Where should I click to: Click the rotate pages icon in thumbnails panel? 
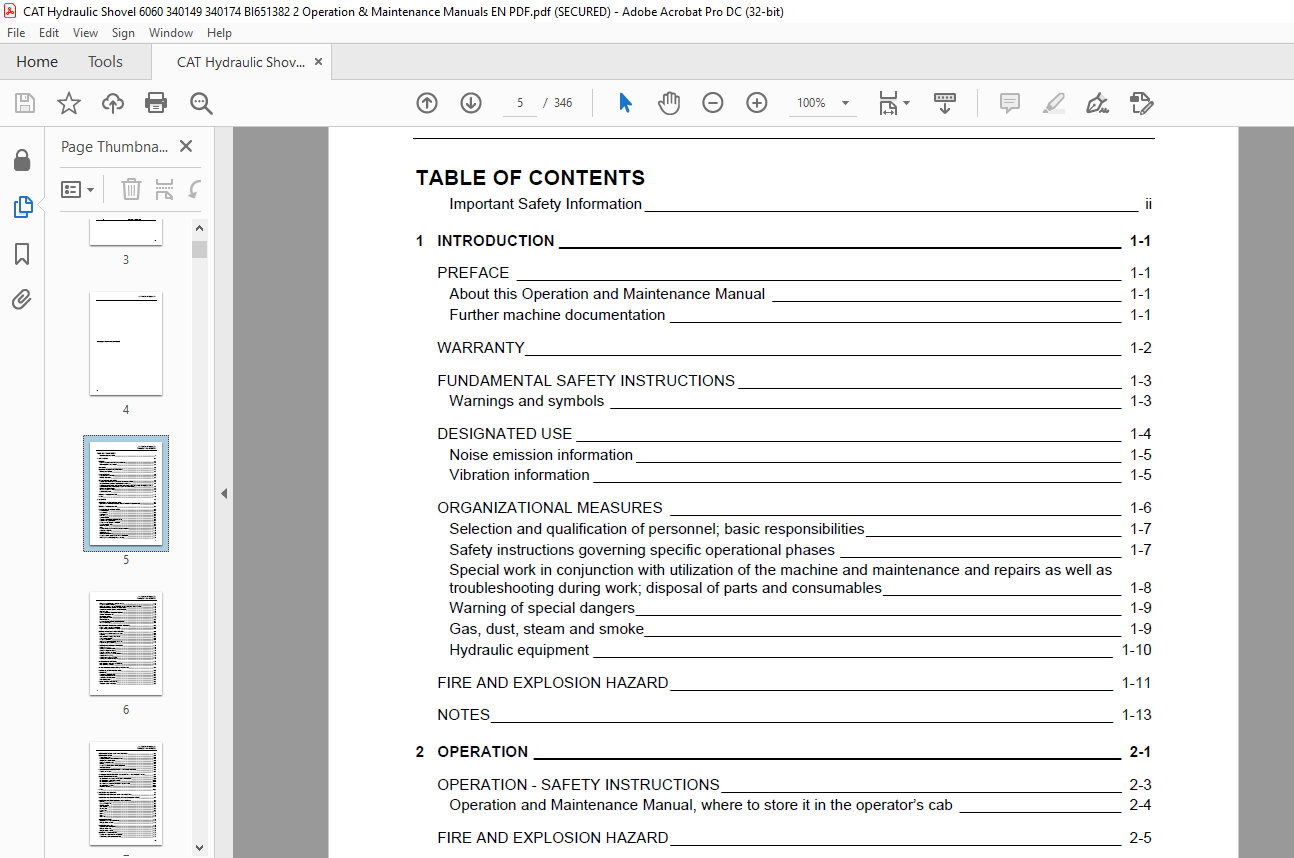pyautogui.click(x=195, y=189)
